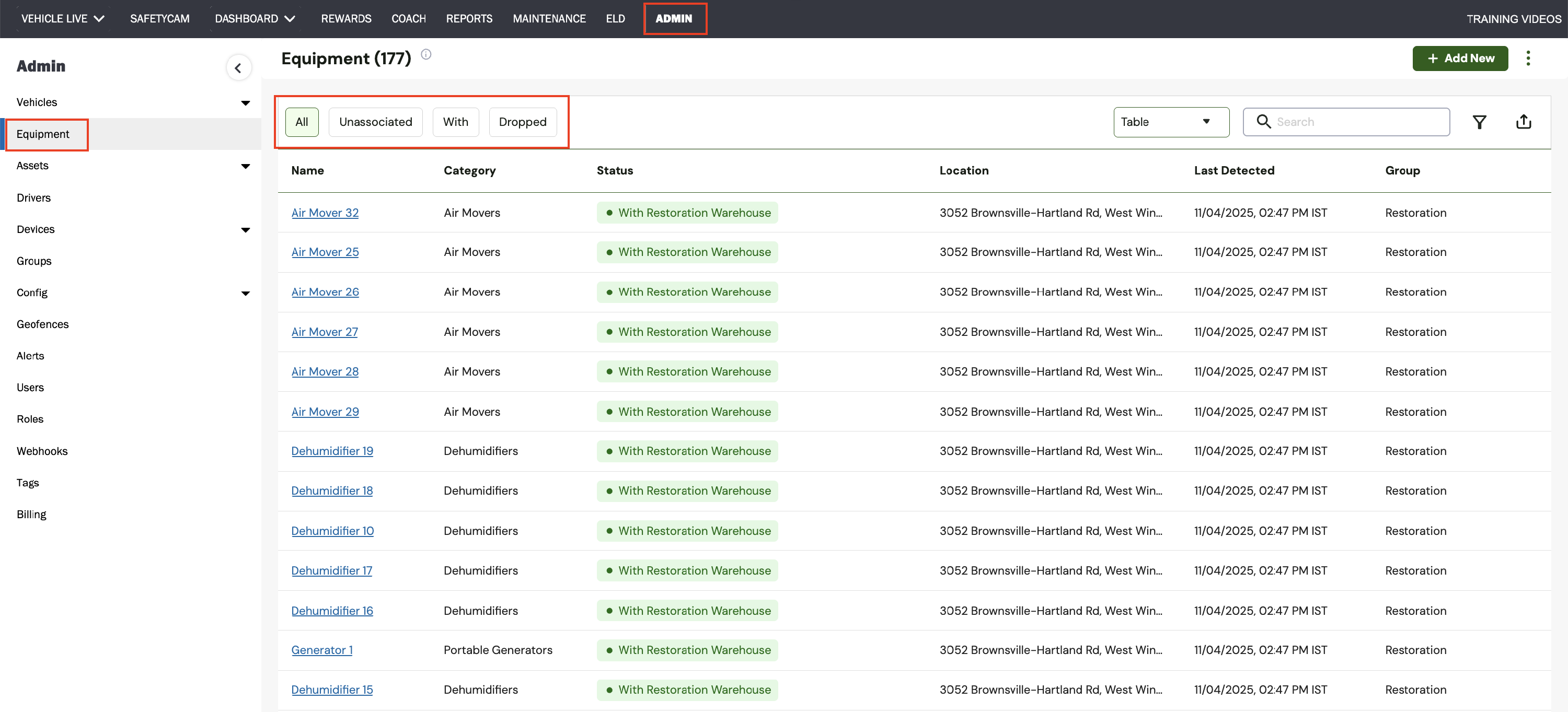Open the three-dot more options menu
The height and width of the screenshot is (712, 1568).
point(1527,59)
